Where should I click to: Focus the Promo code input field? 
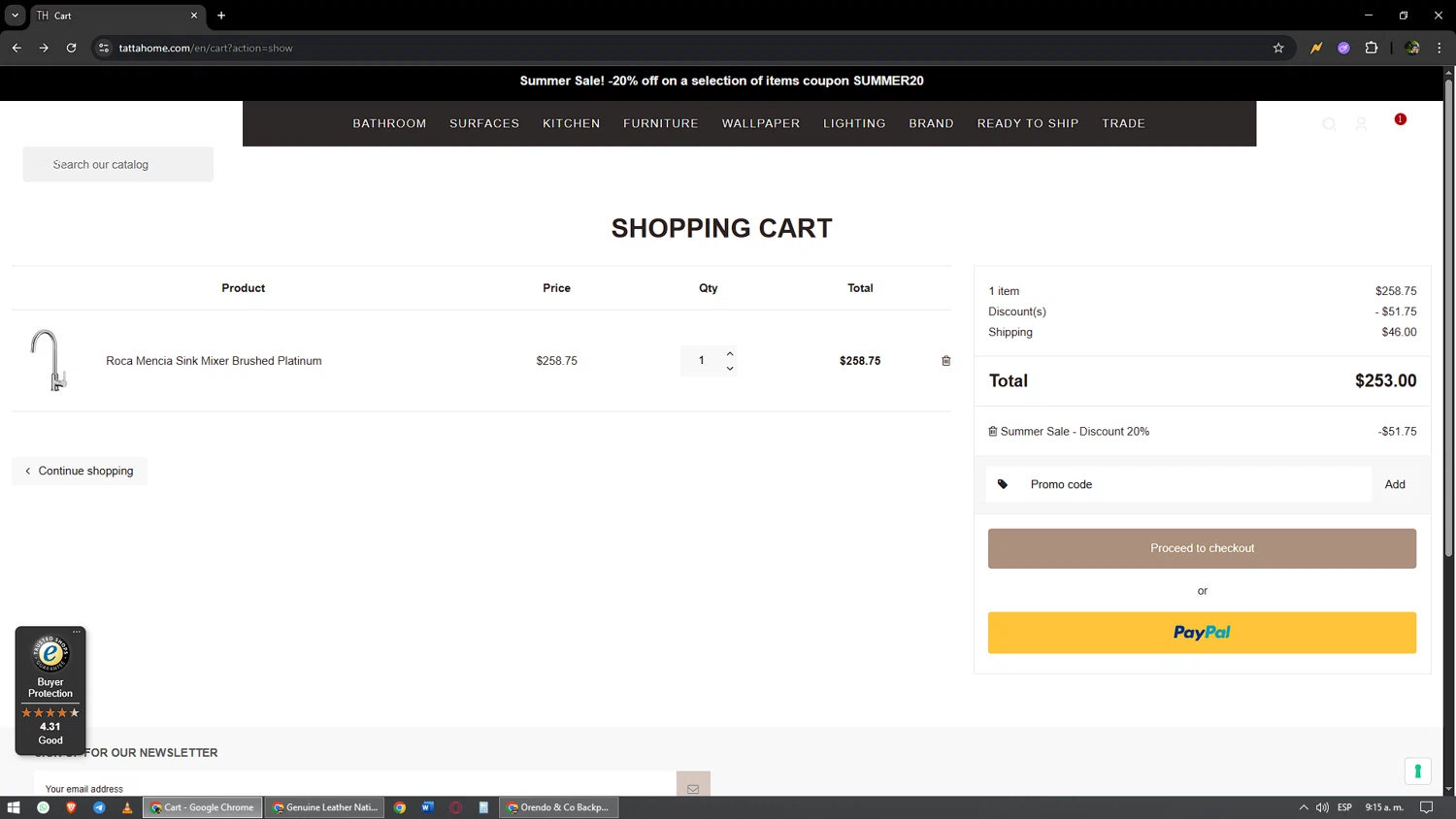pos(1179,484)
